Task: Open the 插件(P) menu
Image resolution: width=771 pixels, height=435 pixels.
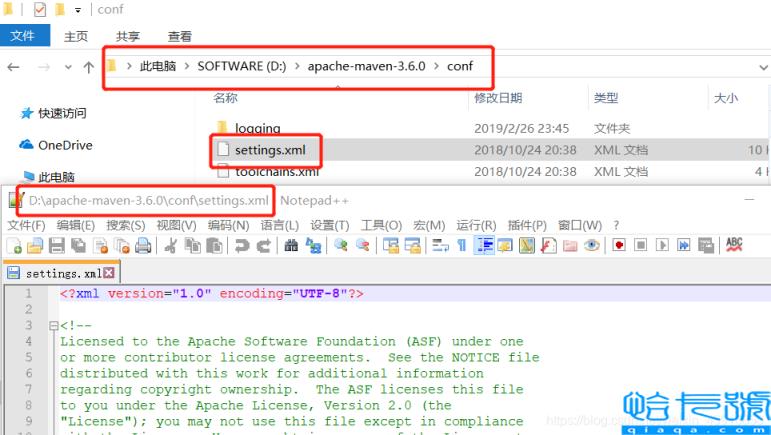Action: coord(527,226)
